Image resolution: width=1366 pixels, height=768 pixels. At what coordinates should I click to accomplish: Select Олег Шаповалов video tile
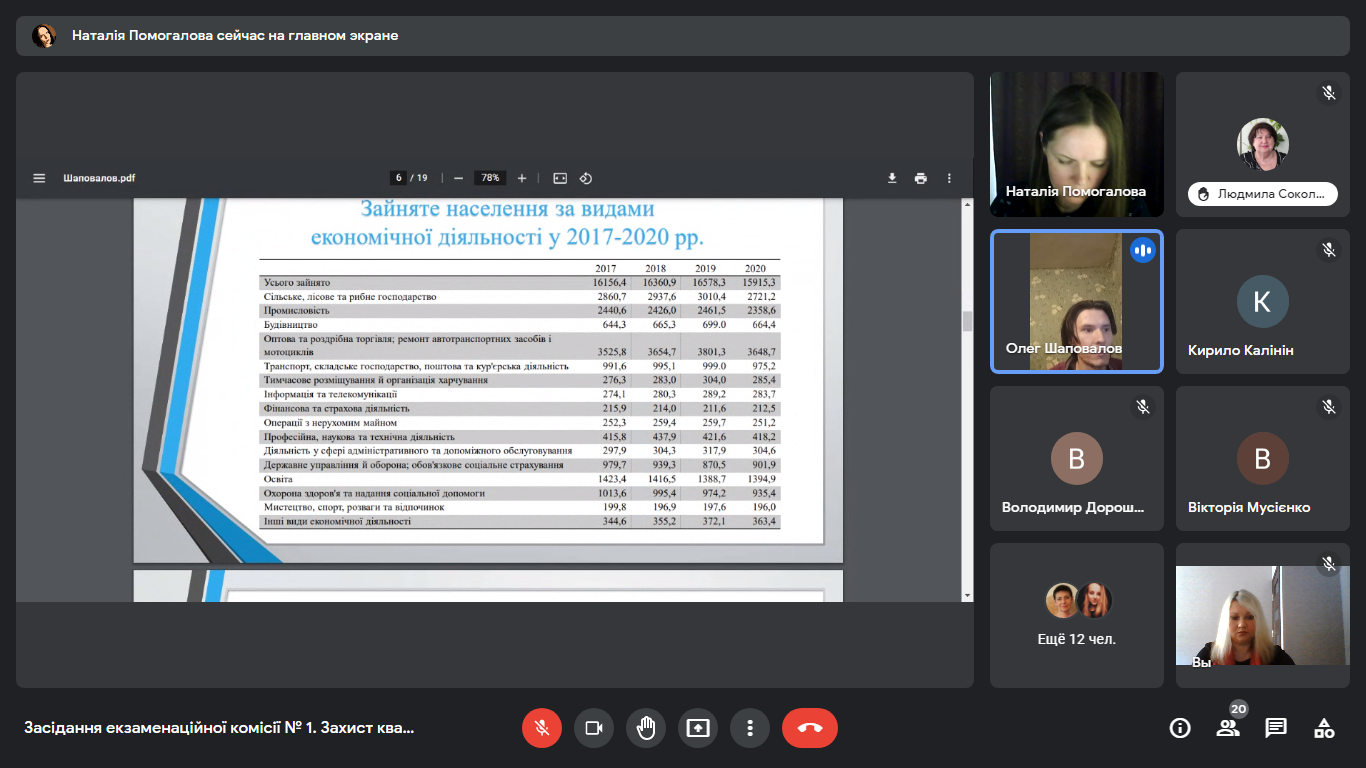tap(1077, 301)
